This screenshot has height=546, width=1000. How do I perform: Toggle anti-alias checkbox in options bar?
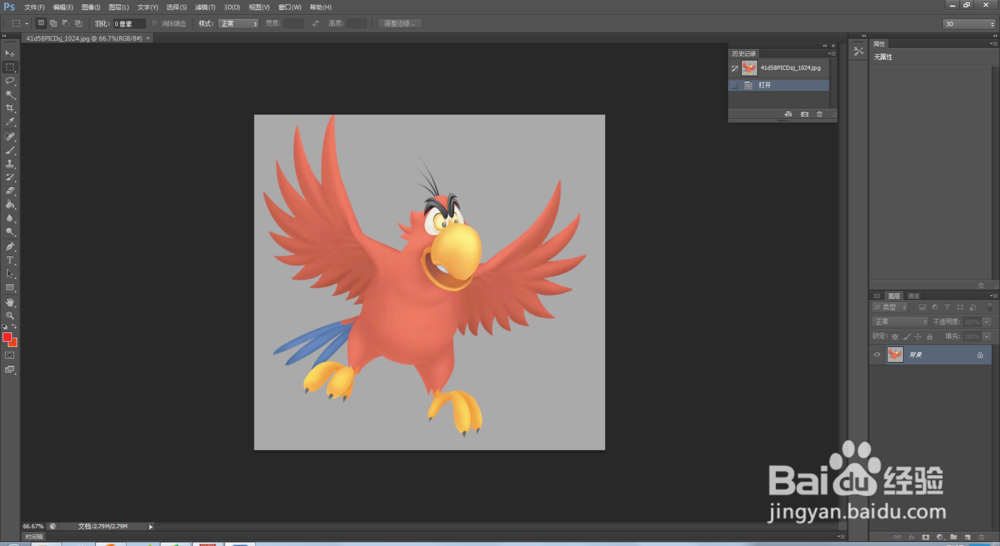pos(154,24)
